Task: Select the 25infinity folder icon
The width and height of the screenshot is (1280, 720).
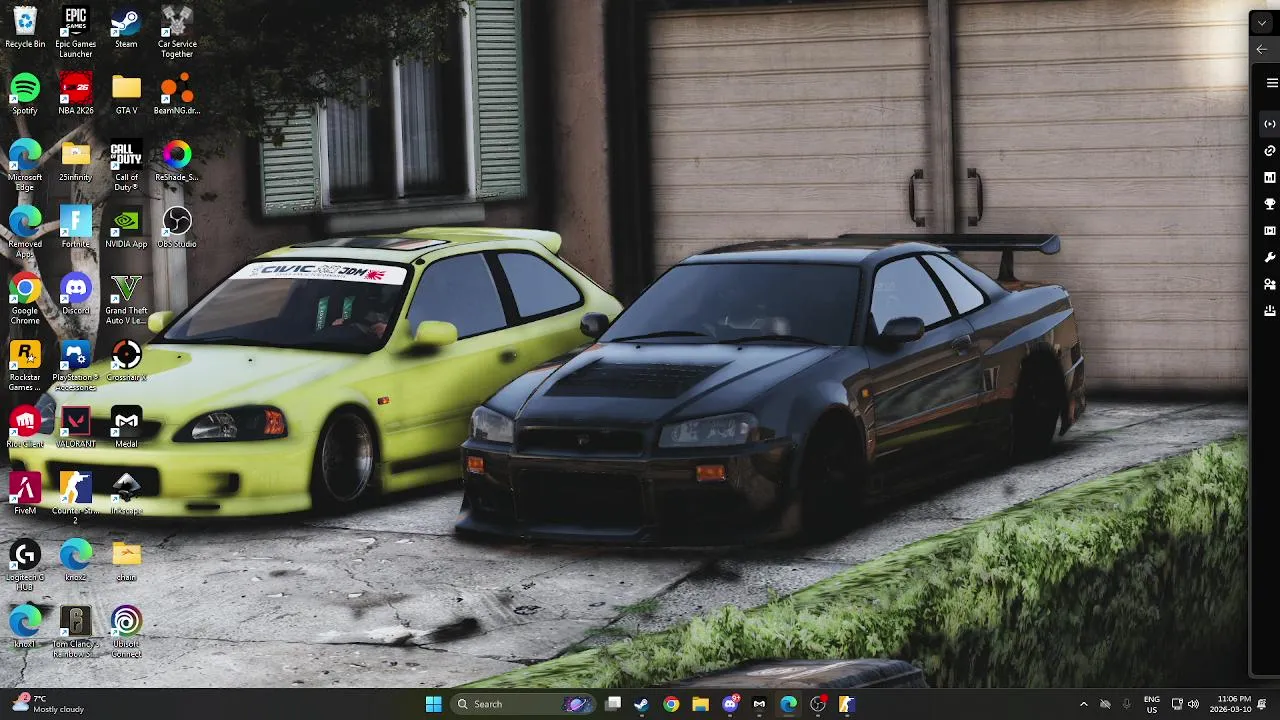Action: coord(75,161)
